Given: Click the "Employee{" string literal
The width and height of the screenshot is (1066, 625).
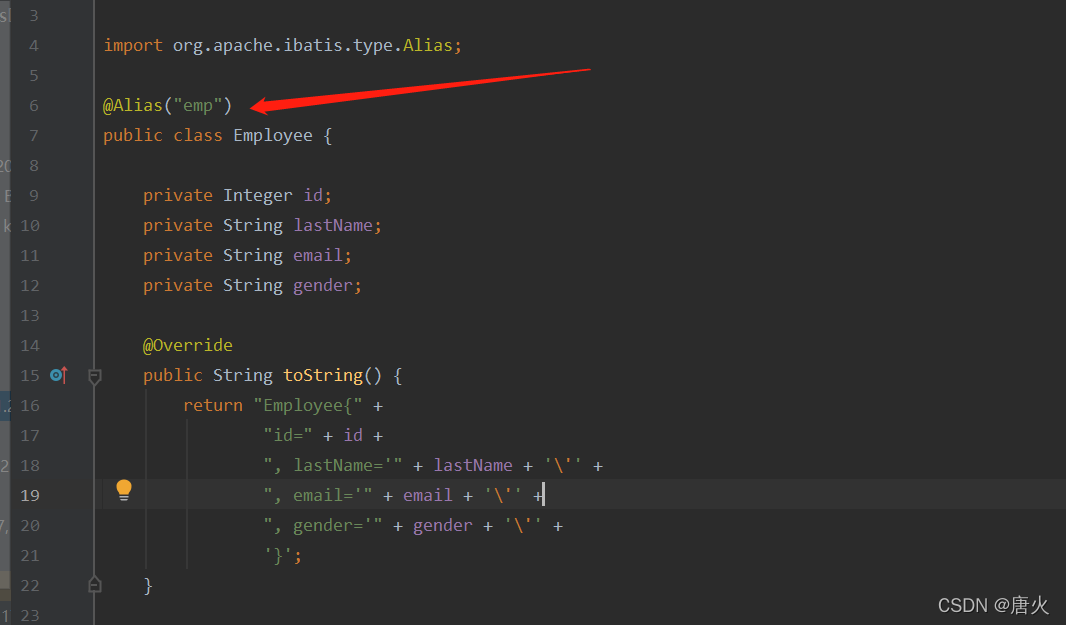Looking at the screenshot, I should tap(308, 405).
